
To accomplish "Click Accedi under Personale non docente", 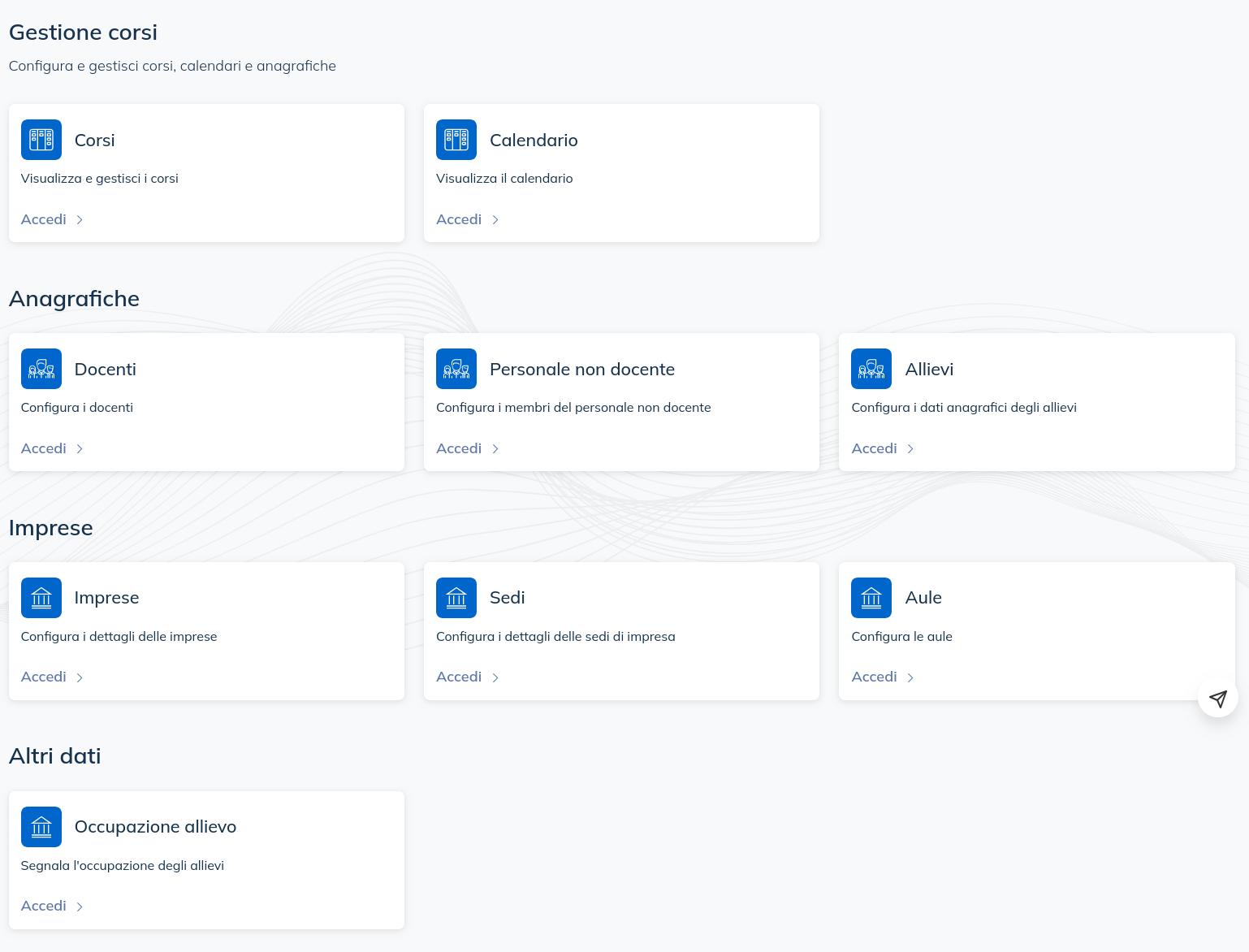I will coord(460,448).
